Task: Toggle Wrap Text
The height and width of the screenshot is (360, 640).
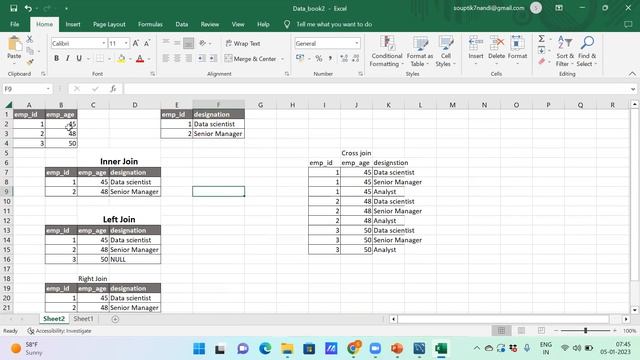Action: (243, 43)
